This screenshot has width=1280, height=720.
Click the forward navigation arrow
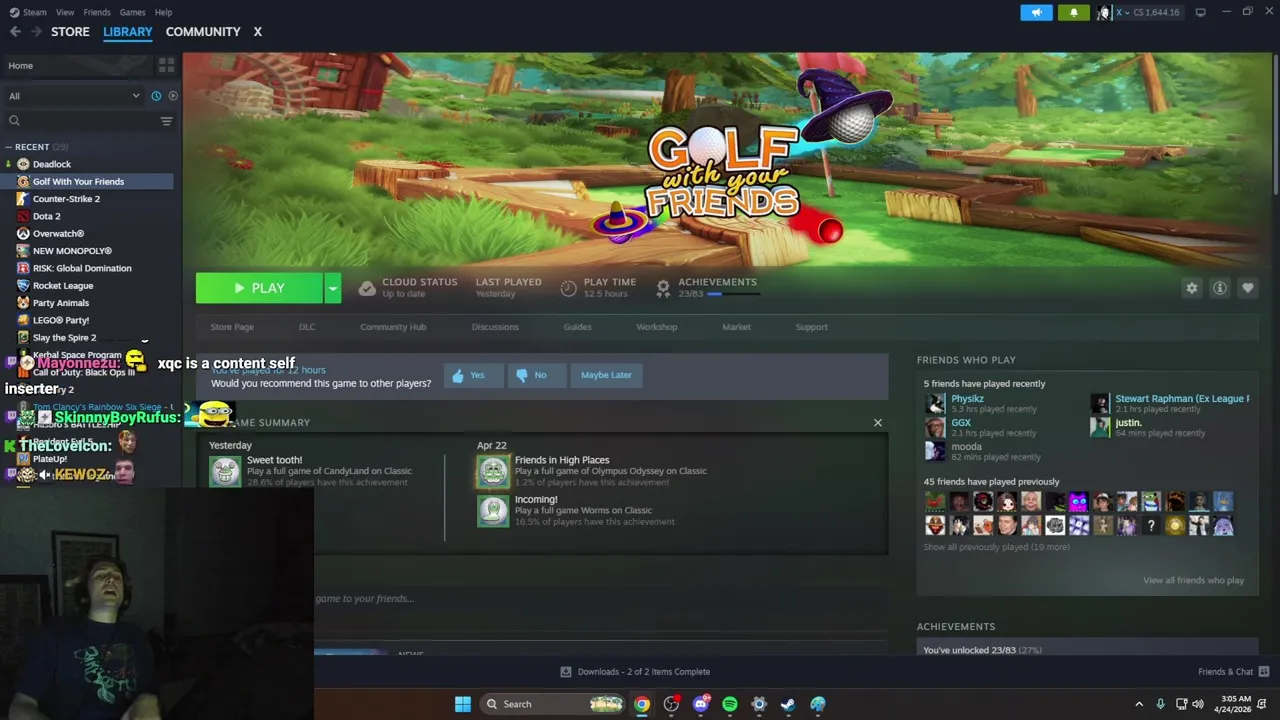pyautogui.click(x=36, y=32)
